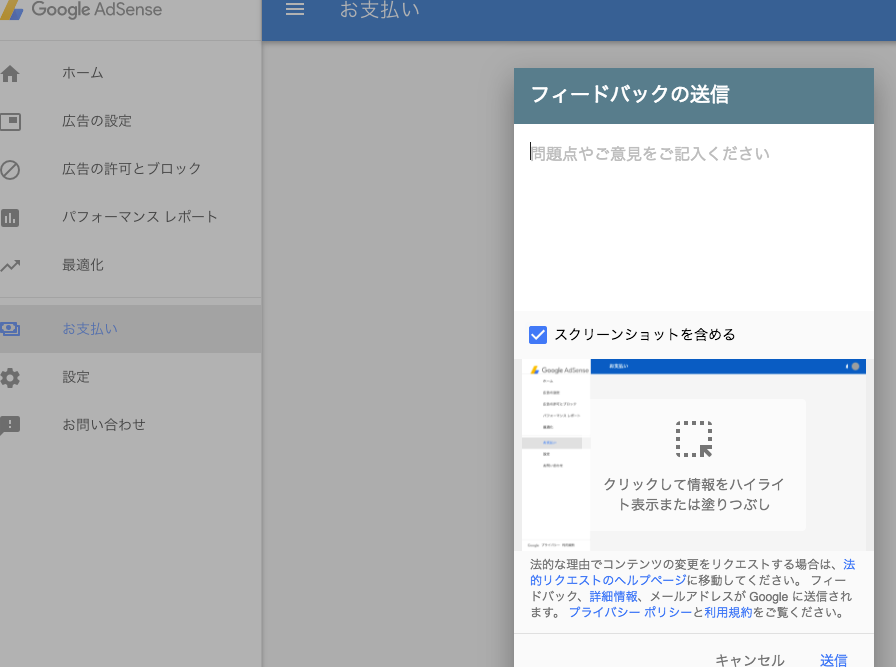Image resolution: width=896 pixels, height=667 pixels.
Task: Click the screenshot preview thumbnail
Action: pyautogui.click(x=694, y=454)
